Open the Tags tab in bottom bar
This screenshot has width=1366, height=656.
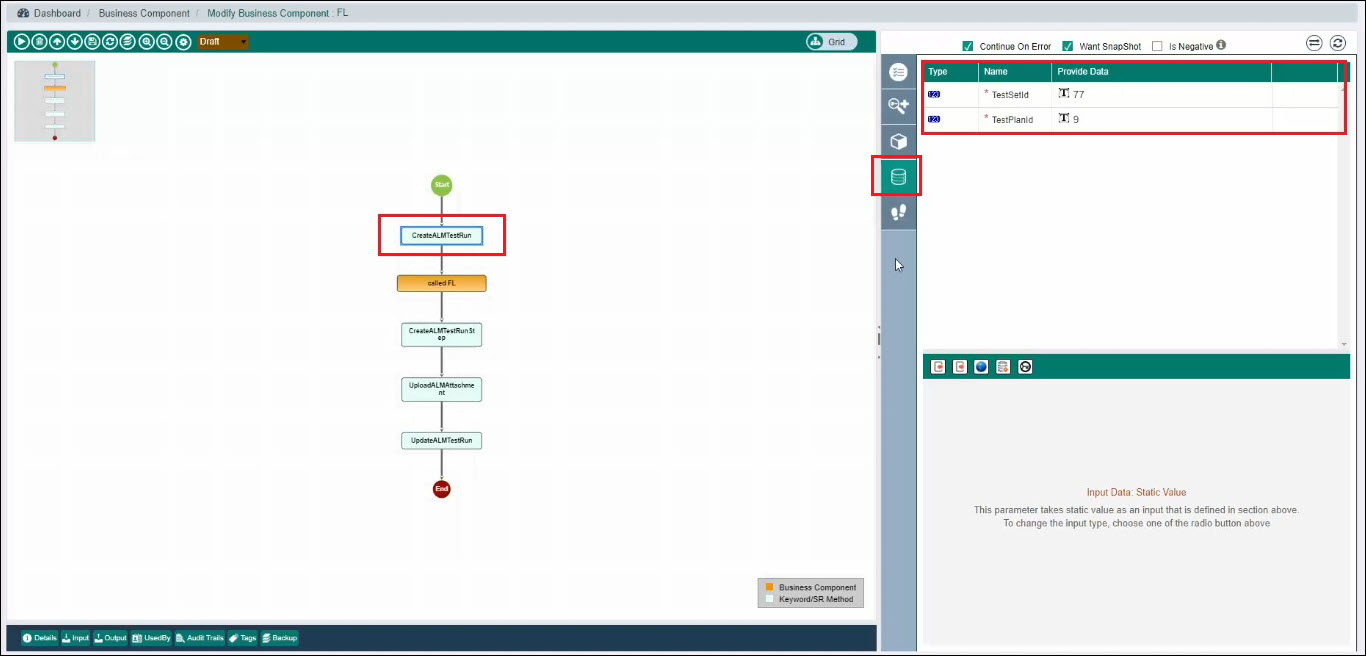pyautogui.click(x=242, y=638)
